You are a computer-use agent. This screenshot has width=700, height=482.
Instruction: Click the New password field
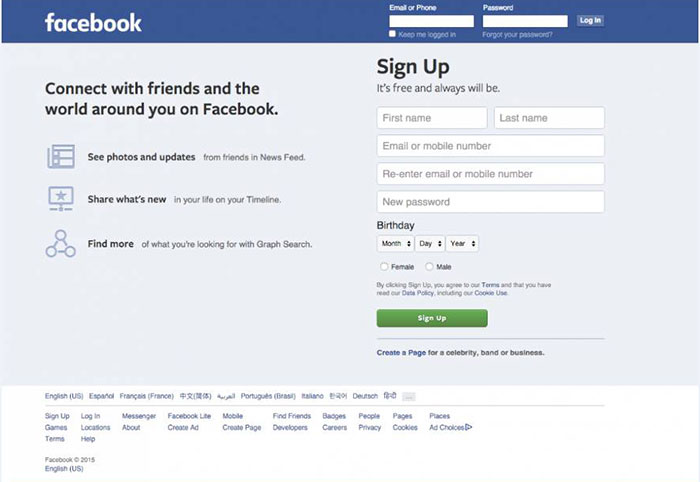point(491,202)
